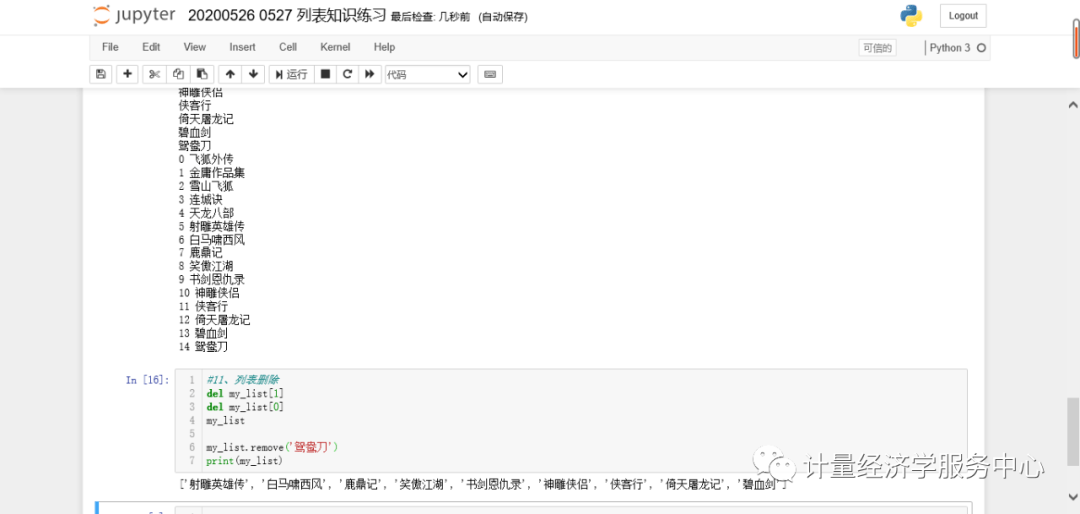Open cell type dropdown 代码
The image size is (1080, 514).
[427, 74]
